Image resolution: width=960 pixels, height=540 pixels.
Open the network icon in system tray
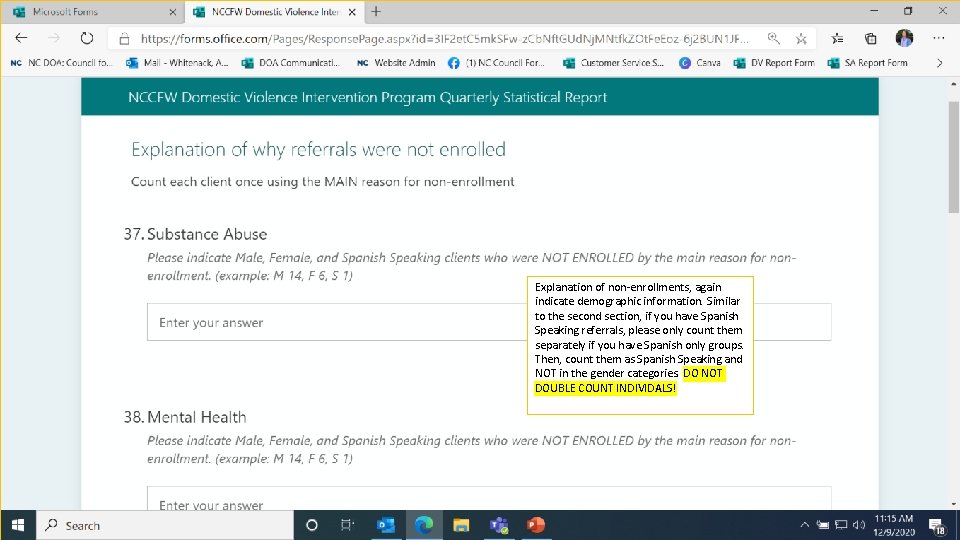pyautogui.click(x=841, y=525)
